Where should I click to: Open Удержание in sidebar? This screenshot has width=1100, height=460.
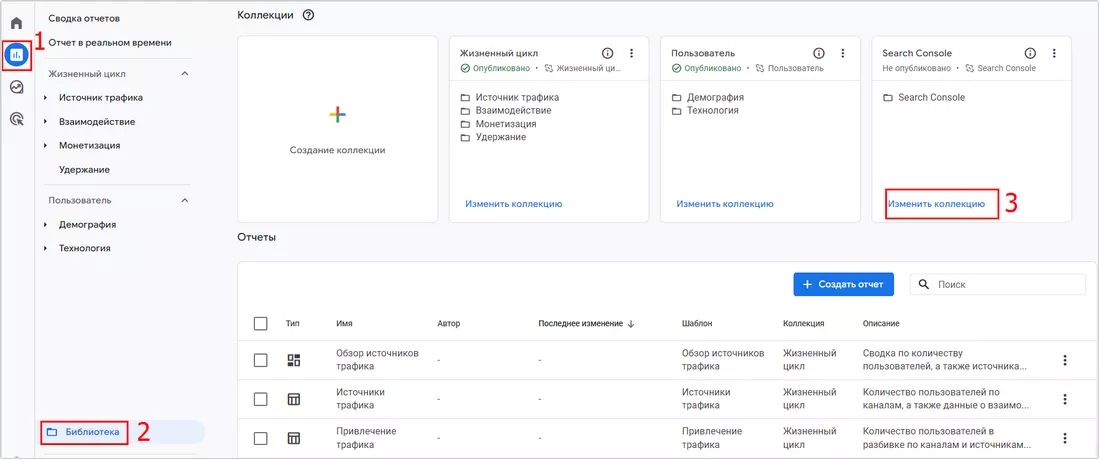click(84, 170)
